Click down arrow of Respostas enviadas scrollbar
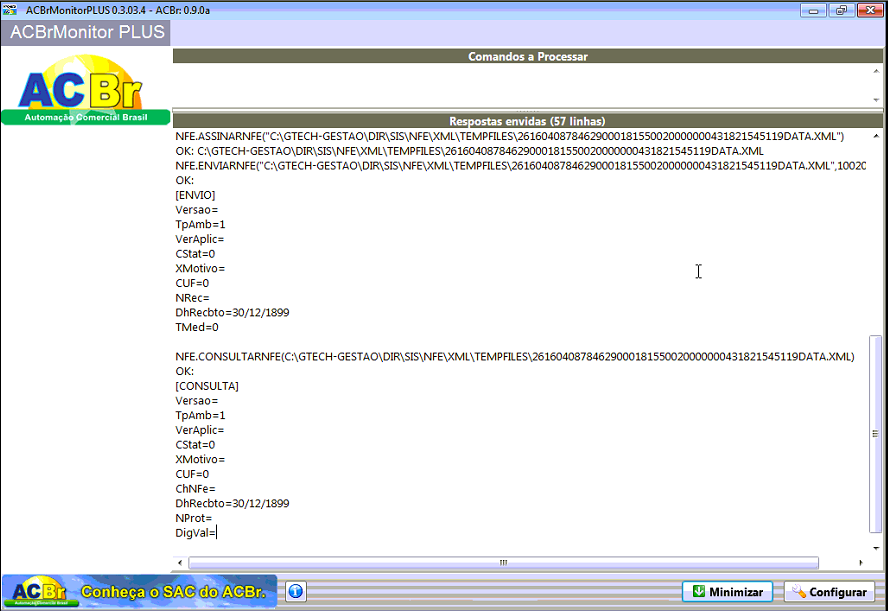Screen dimensions: 888x611 (x=876, y=548)
